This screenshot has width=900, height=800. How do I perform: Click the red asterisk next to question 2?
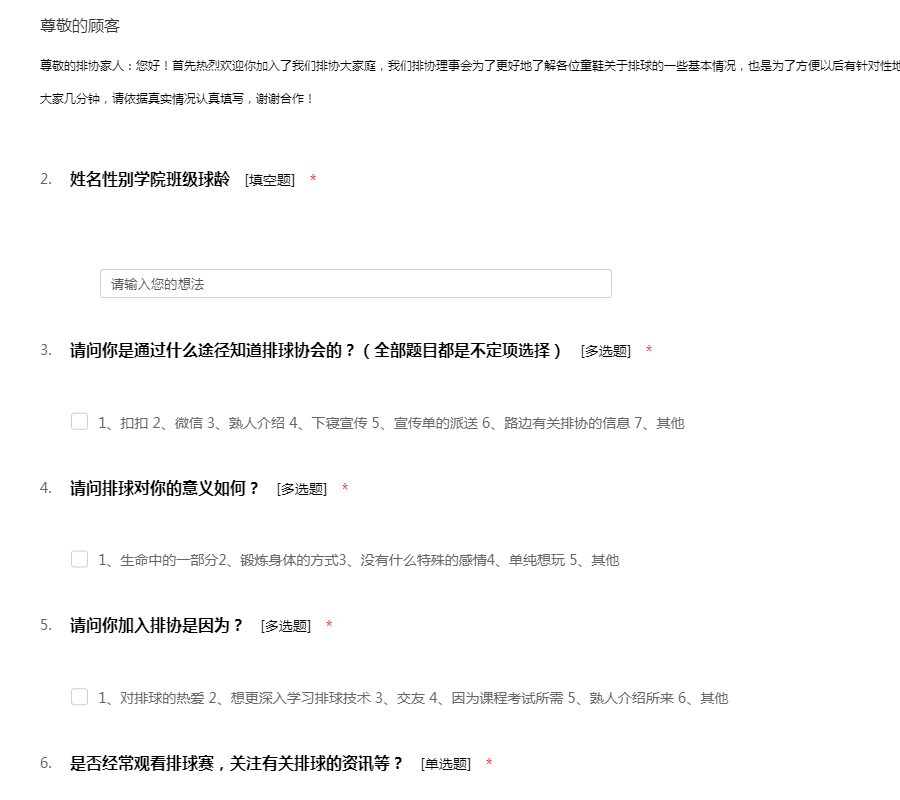pyautogui.click(x=313, y=180)
